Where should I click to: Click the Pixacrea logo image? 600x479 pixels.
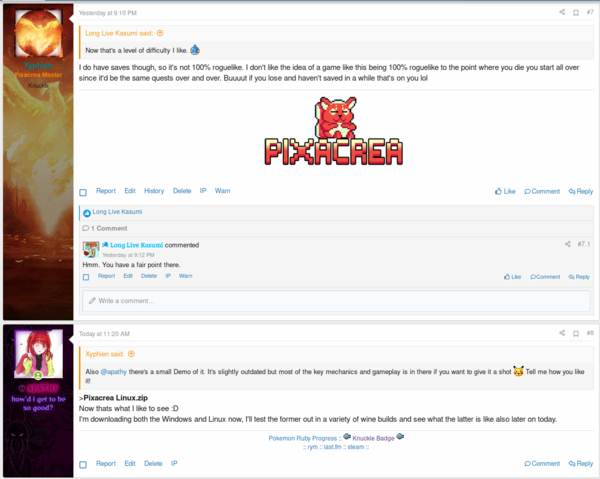333,131
